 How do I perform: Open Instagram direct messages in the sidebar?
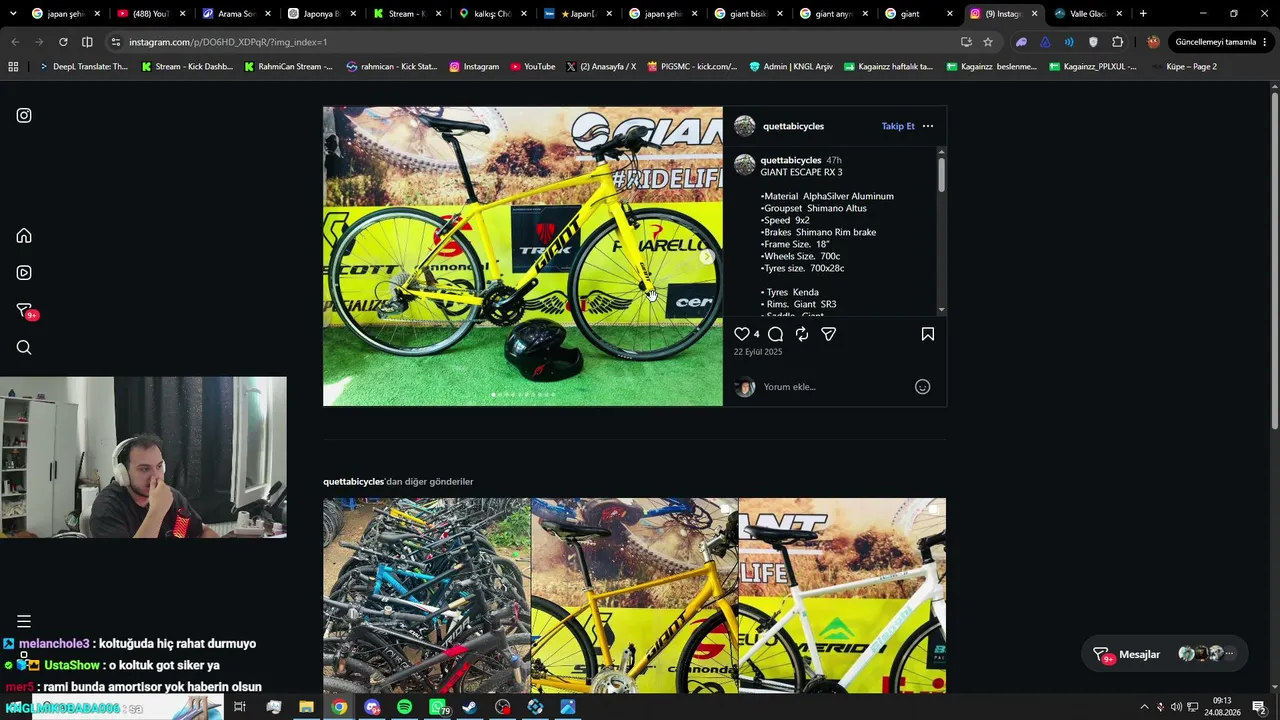coord(24,310)
